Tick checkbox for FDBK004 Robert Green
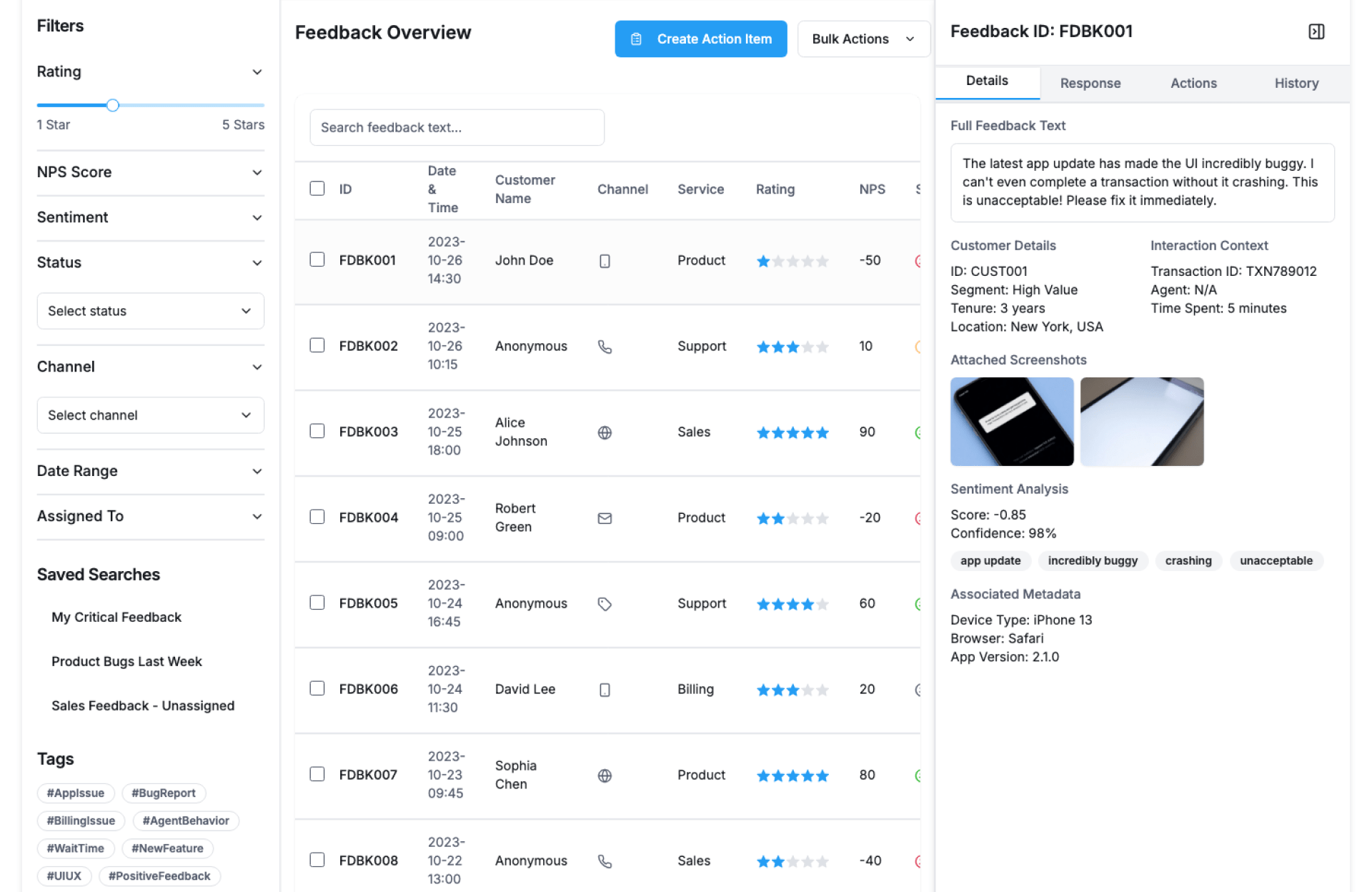1372x892 pixels. (317, 517)
